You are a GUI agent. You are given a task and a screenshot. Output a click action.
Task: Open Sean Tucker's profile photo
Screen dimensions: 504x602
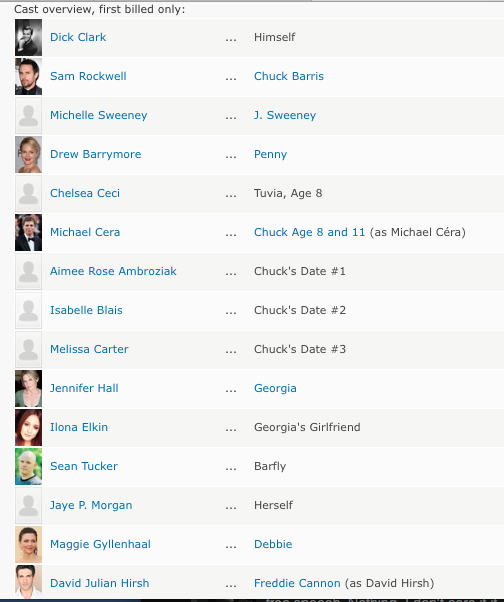pyautogui.click(x=28, y=466)
